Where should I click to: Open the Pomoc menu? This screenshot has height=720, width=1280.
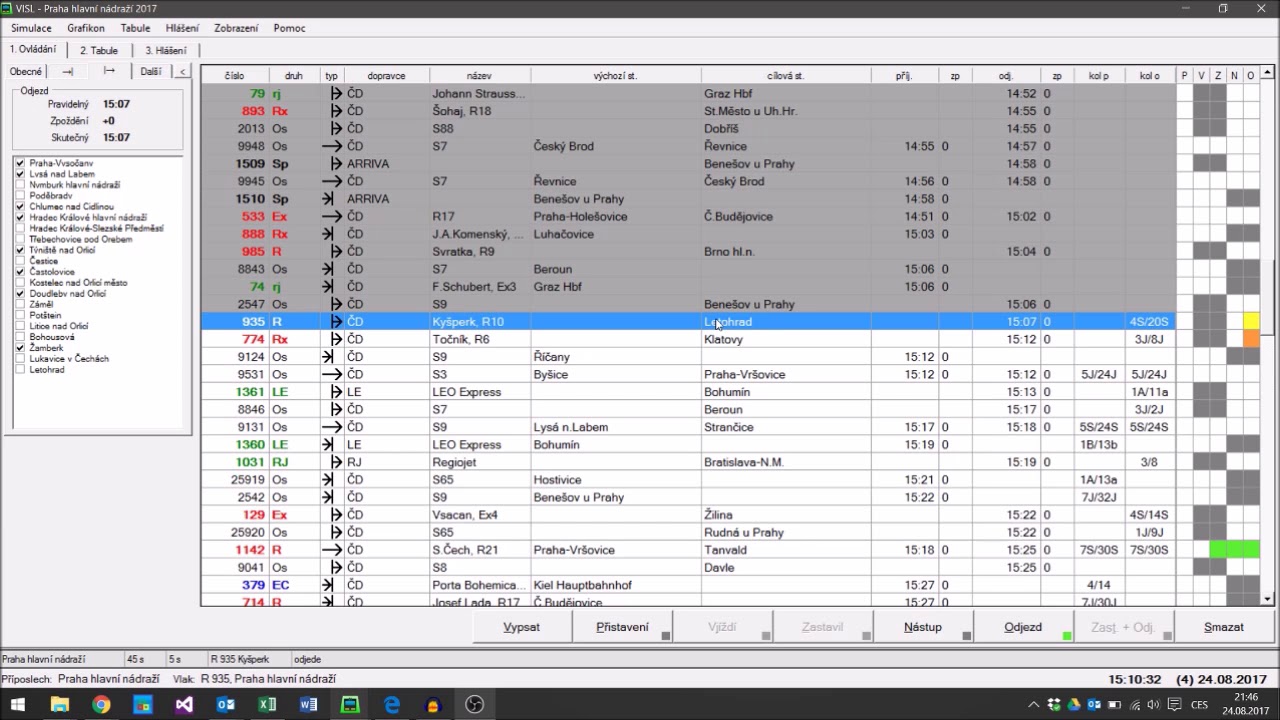290,28
